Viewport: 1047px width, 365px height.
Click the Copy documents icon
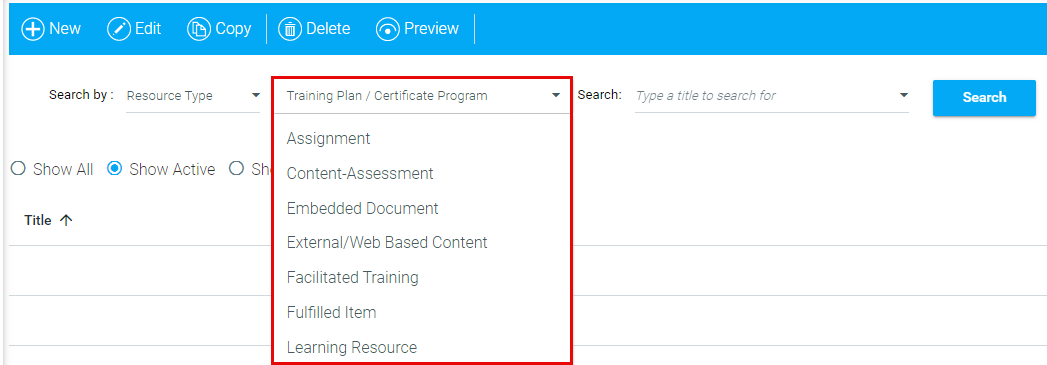(199, 29)
